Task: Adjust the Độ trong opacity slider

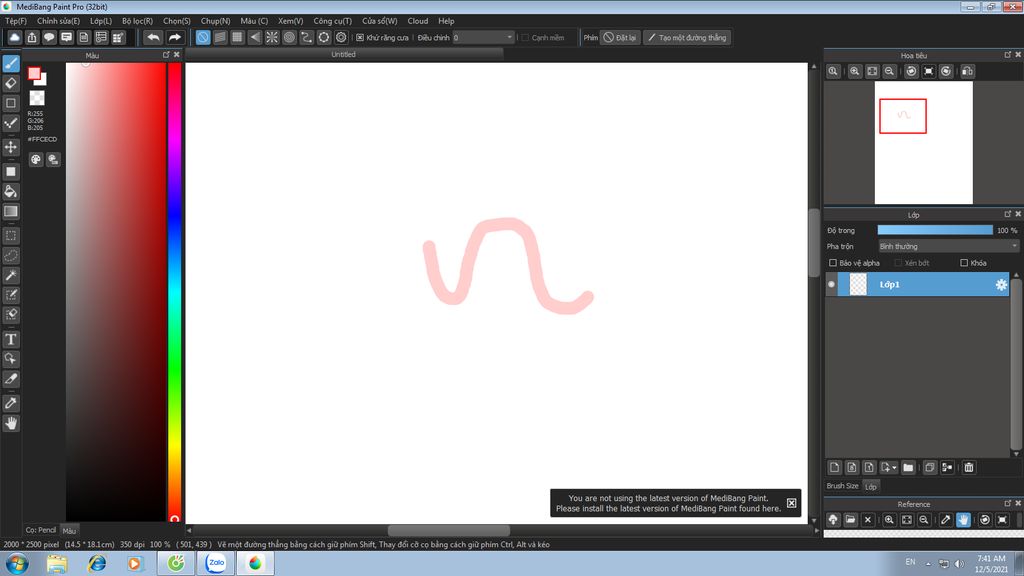Action: 935,230
